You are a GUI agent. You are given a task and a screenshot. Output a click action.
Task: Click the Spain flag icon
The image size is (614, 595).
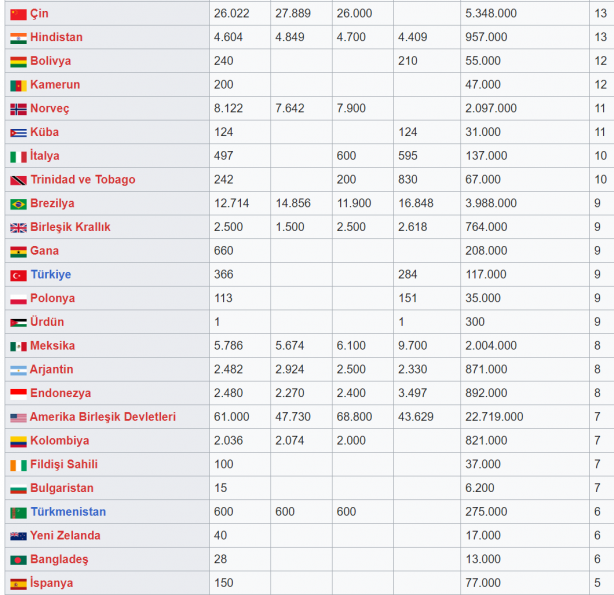(18, 583)
